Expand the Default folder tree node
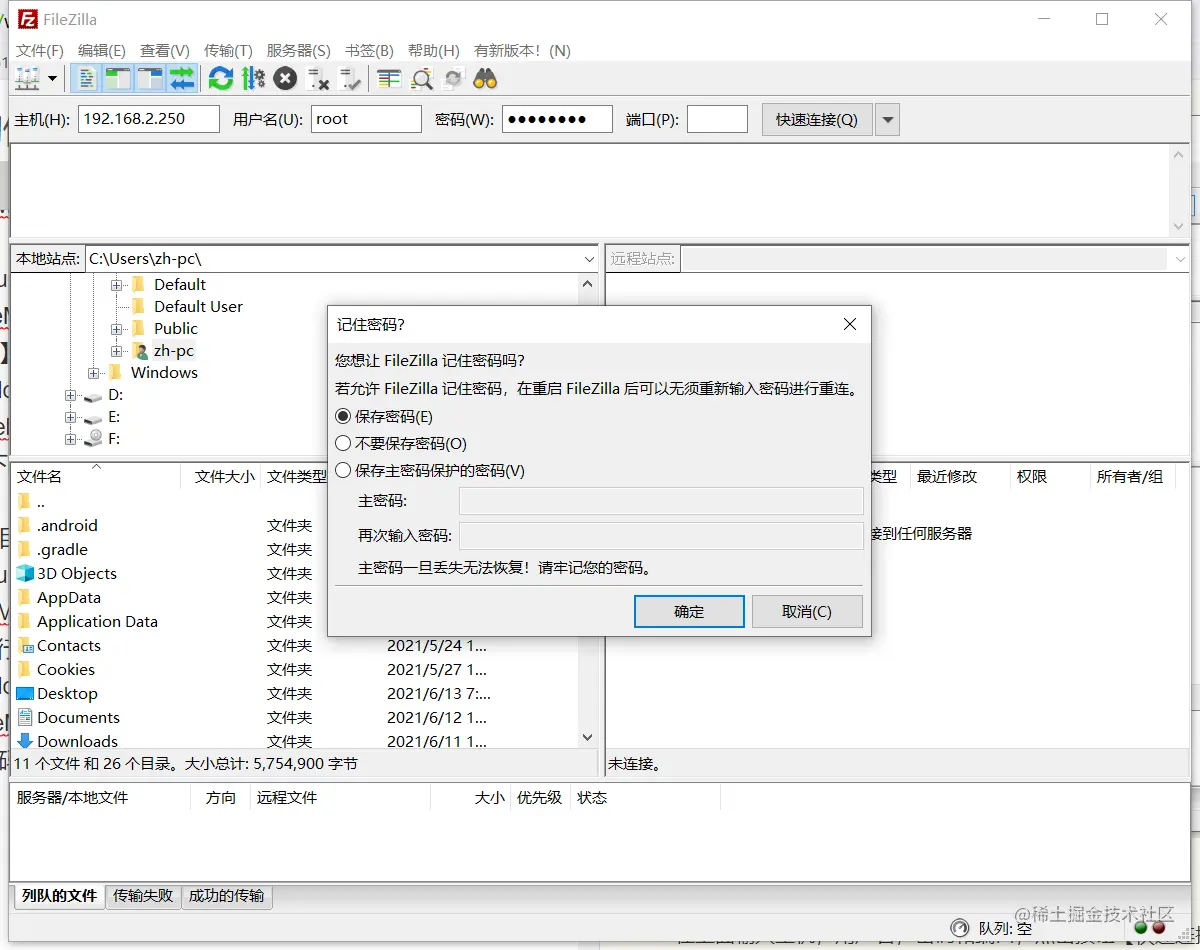1200x950 pixels. 117,285
